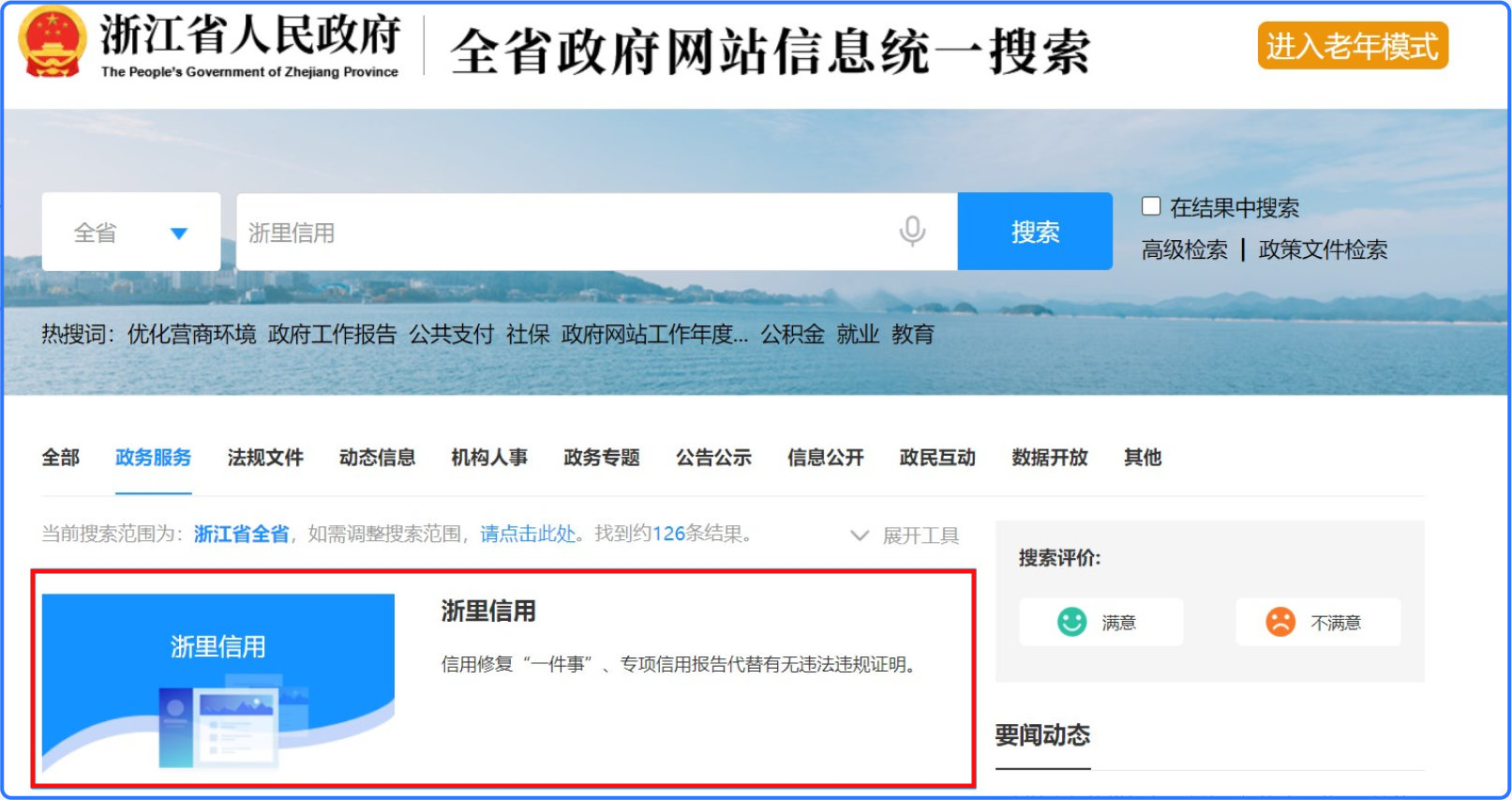Screen dimensions: 1512x800
Task: Click the 不满意 dissatisfied rating button
Action: pos(1318,622)
